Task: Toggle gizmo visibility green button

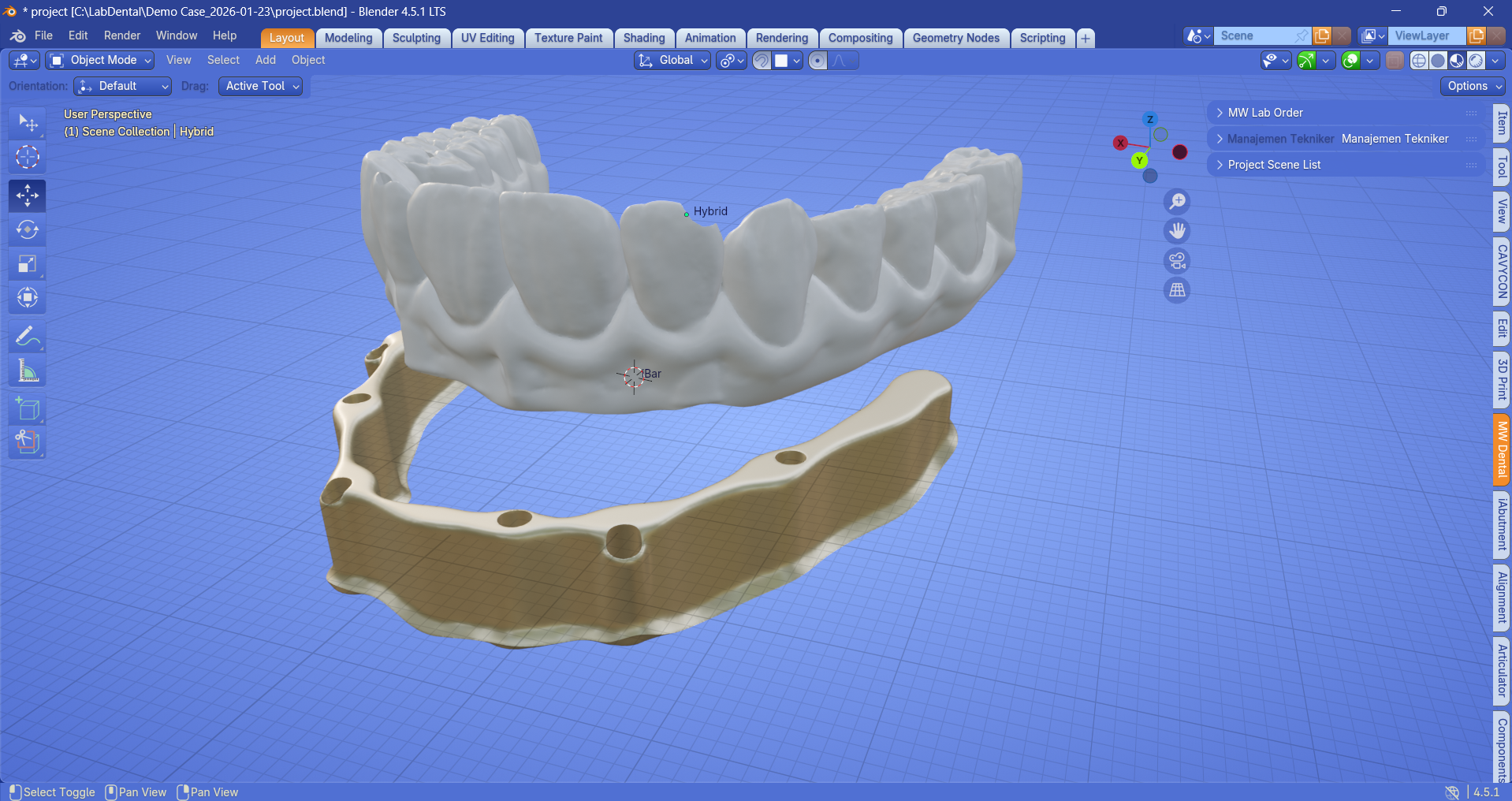Action: (1306, 61)
